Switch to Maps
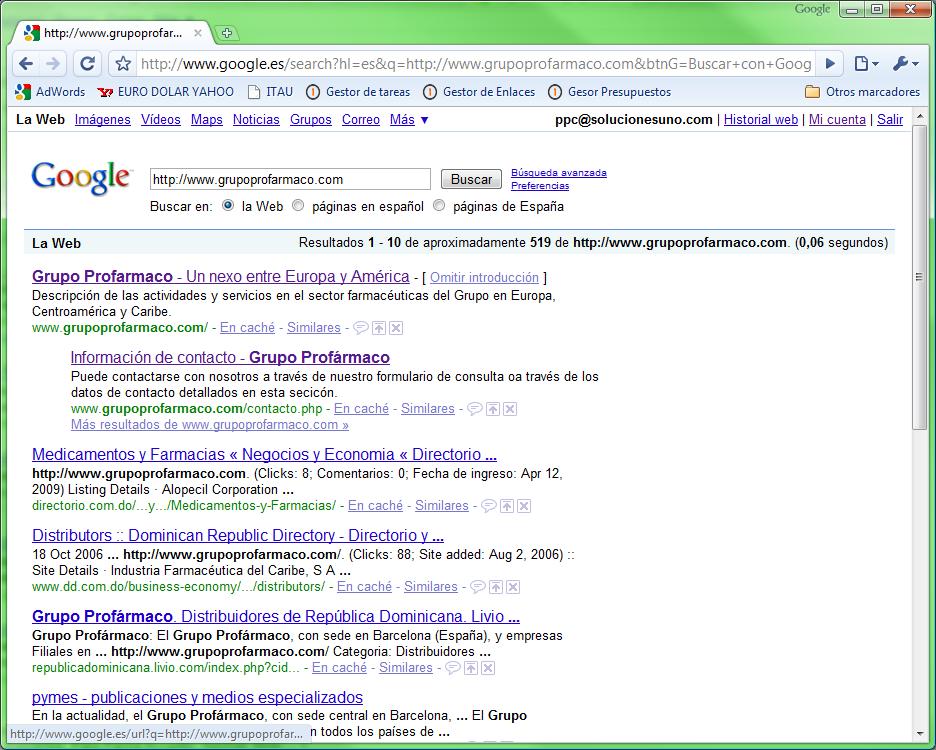Image resolution: width=936 pixels, height=750 pixels. coord(207,120)
